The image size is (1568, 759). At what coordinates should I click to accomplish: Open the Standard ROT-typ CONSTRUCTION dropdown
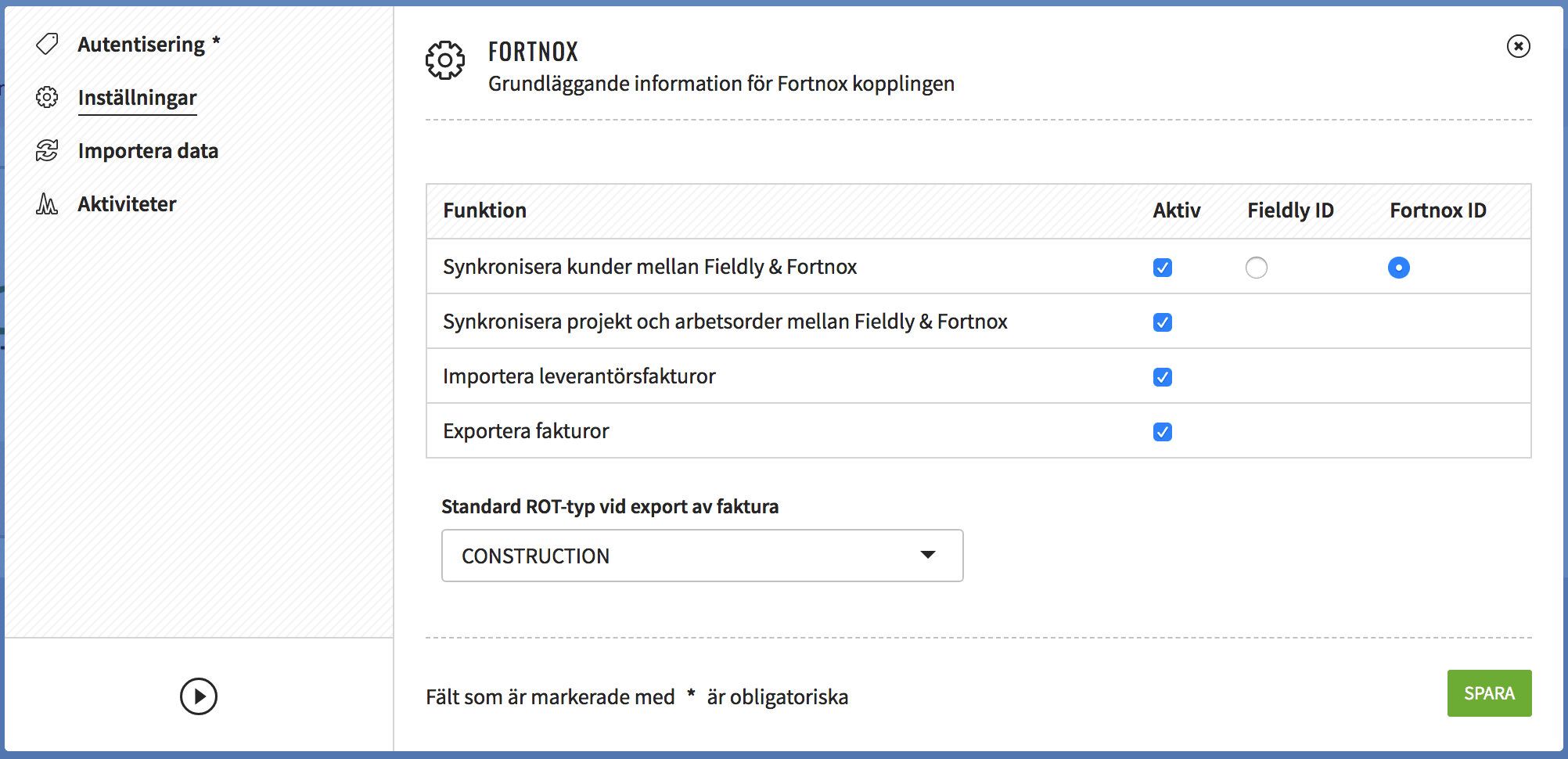pyautogui.click(x=702, y=556)
